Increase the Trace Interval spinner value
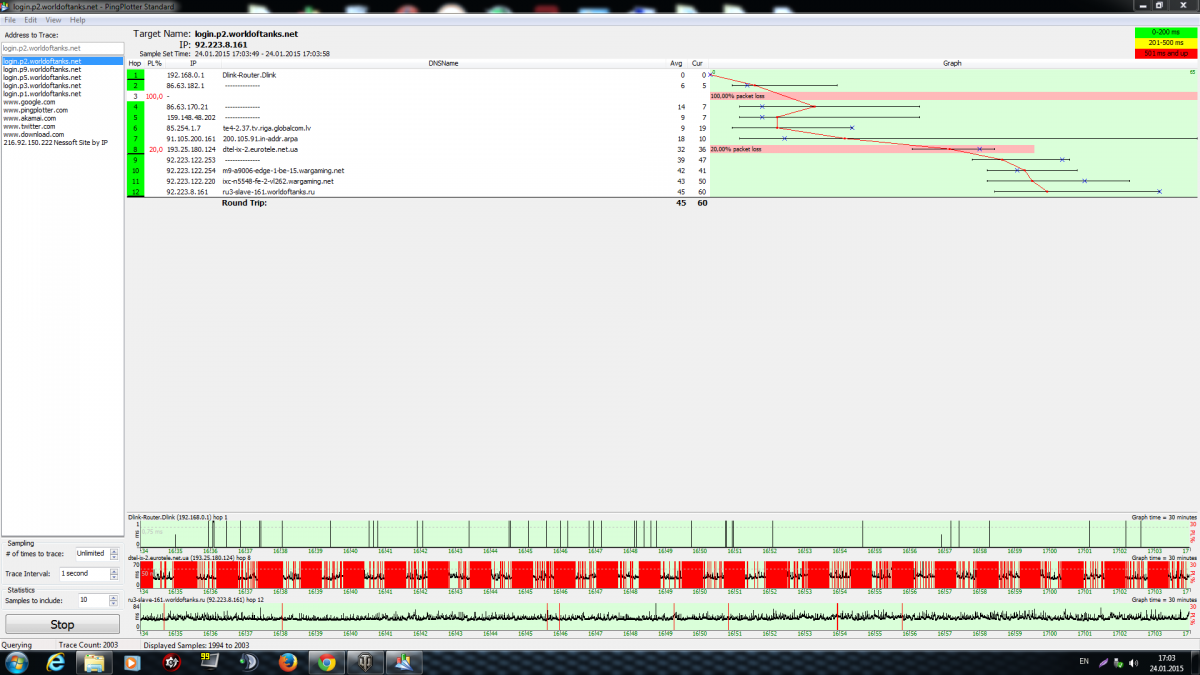This screenshot has height=675, width=1200. (x=114, y=571)
